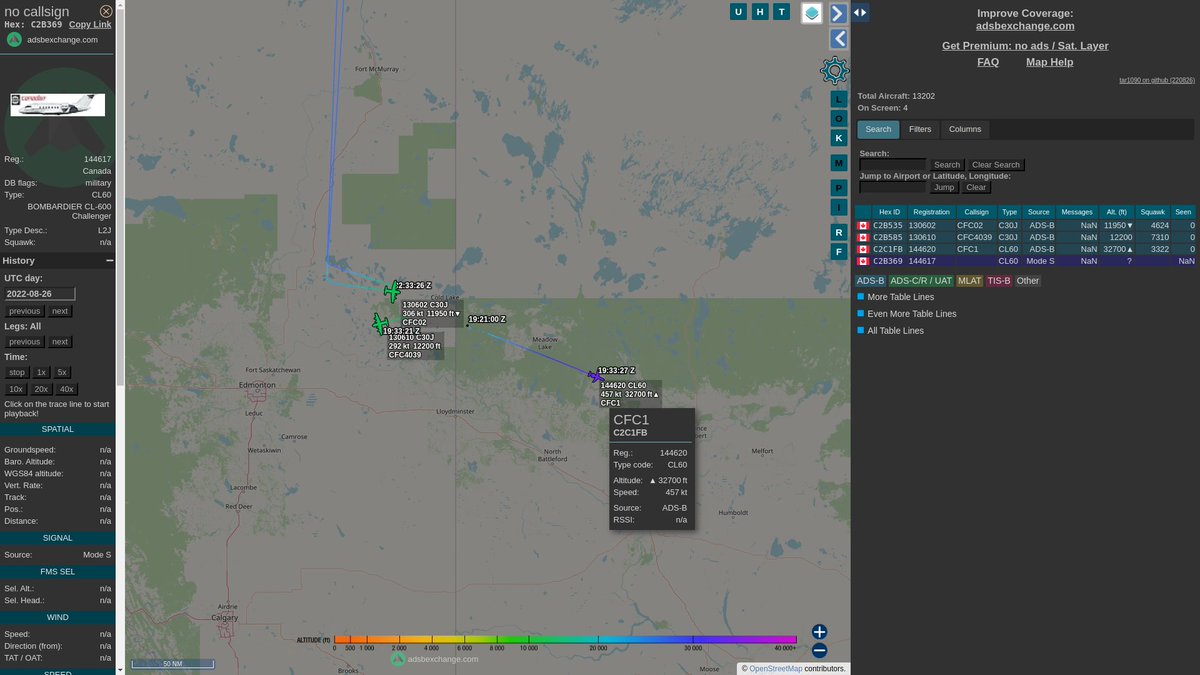Select the purple CFC1 aircraft icon
This screenshot has height=675, width=1200.
point(596,376)
